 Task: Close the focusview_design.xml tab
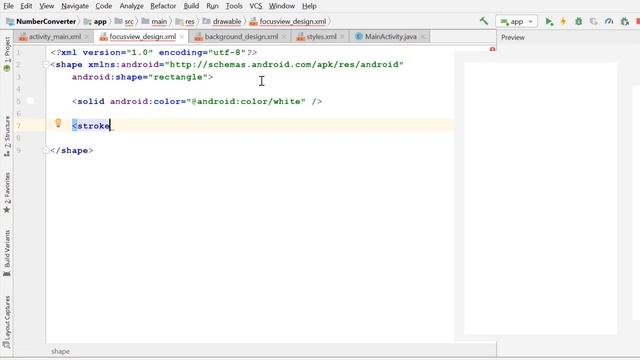(182, 37)
